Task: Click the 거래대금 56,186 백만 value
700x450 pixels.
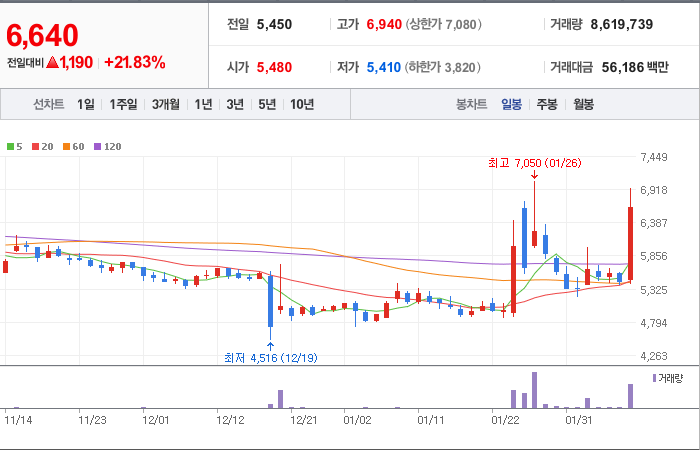Action: pos(635,67)
